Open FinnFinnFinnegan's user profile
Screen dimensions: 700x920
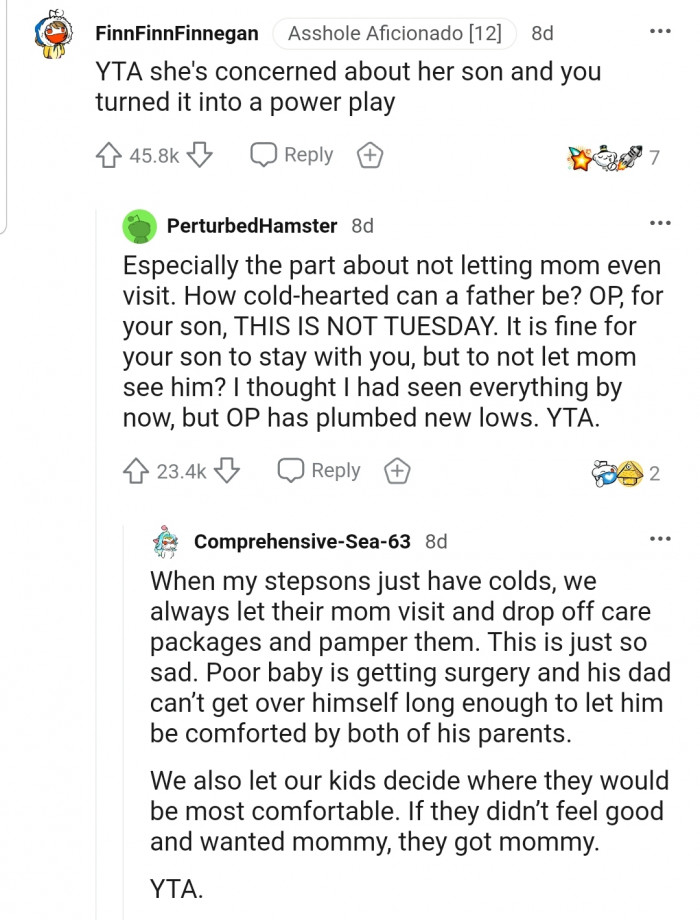(x=177, y=33)
